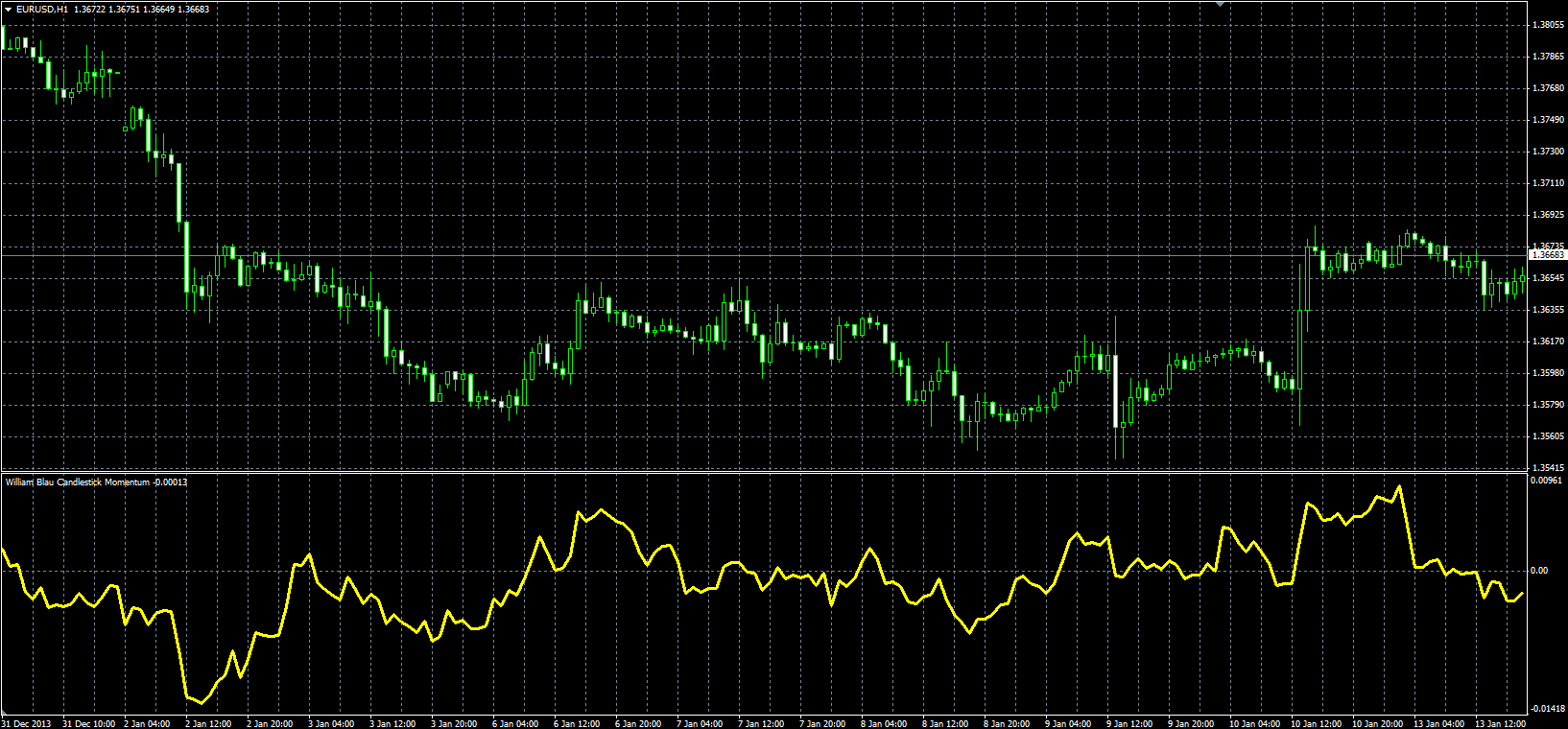Click the 10 Jan 20:00 time label
The image size is (1568, 729).
point(1378,724)
